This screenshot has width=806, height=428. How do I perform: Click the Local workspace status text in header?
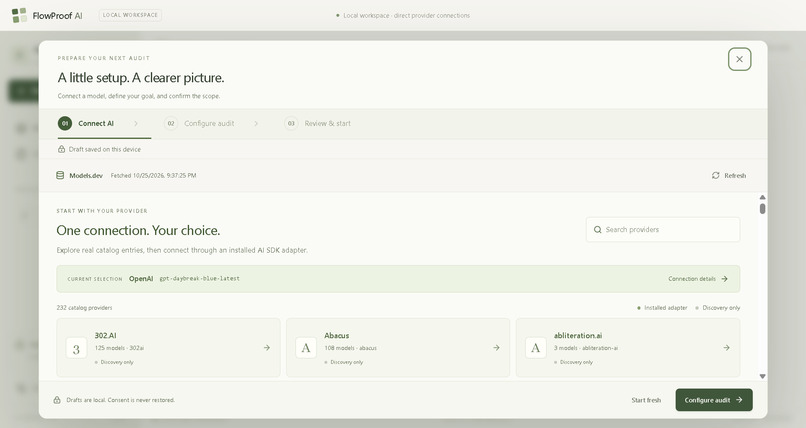pyautogui.click(x=403, y=15)
